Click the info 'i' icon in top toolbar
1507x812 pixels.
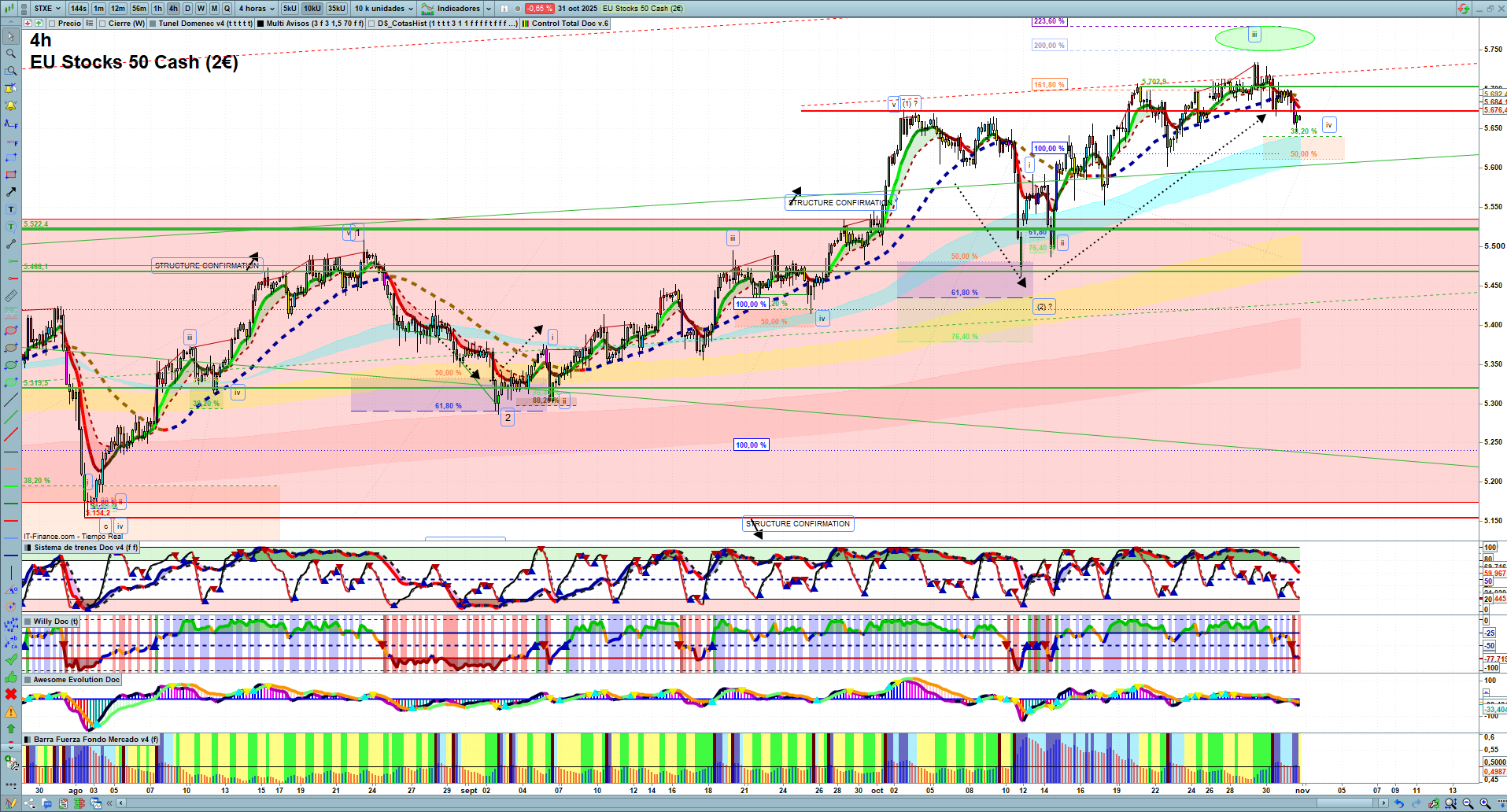tap(504, 9)
